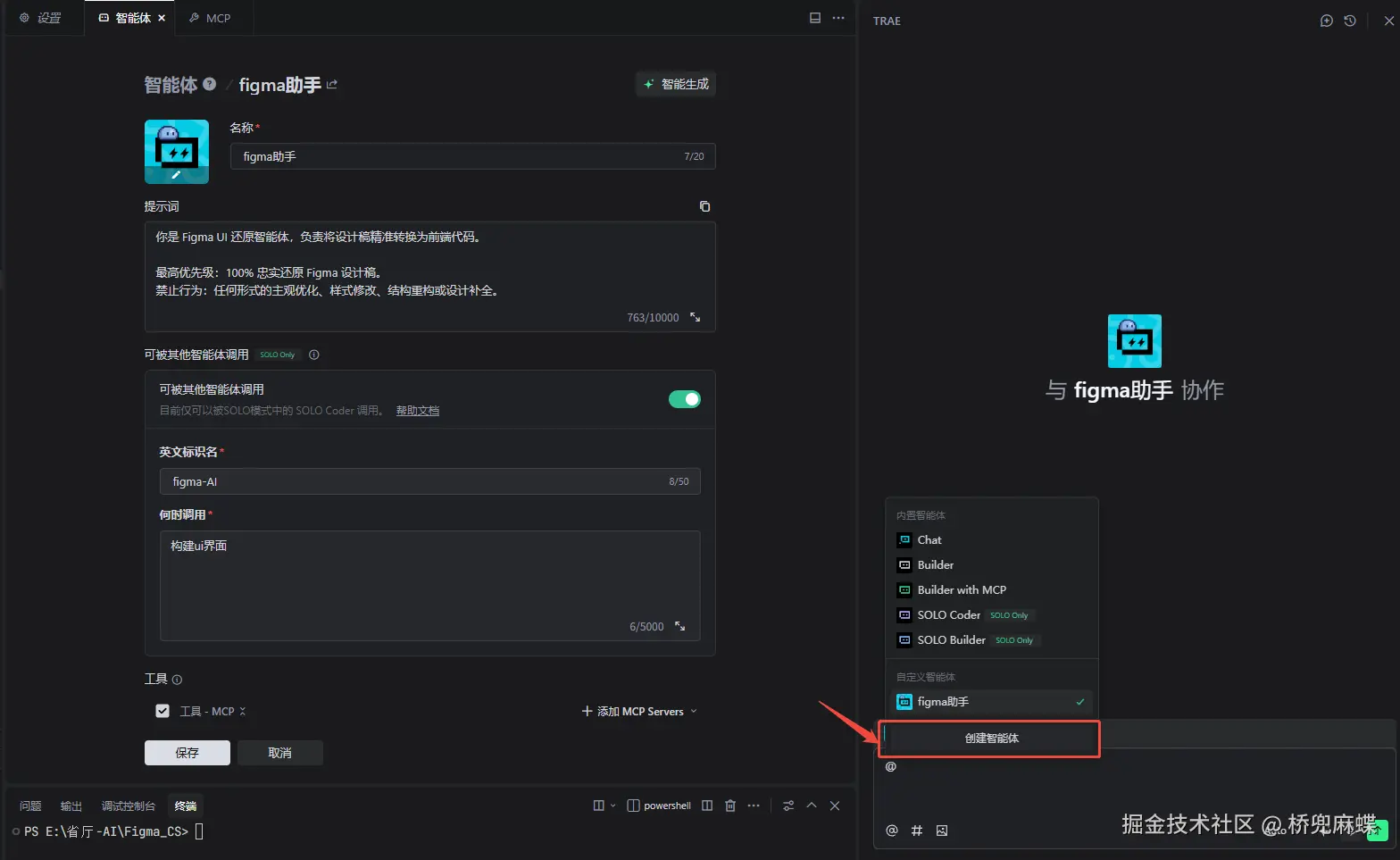Start a new chat in TRAE panel
The width and height of the screenshot is (1400, 860).
pyautogui.click(x=1327, y=21)
